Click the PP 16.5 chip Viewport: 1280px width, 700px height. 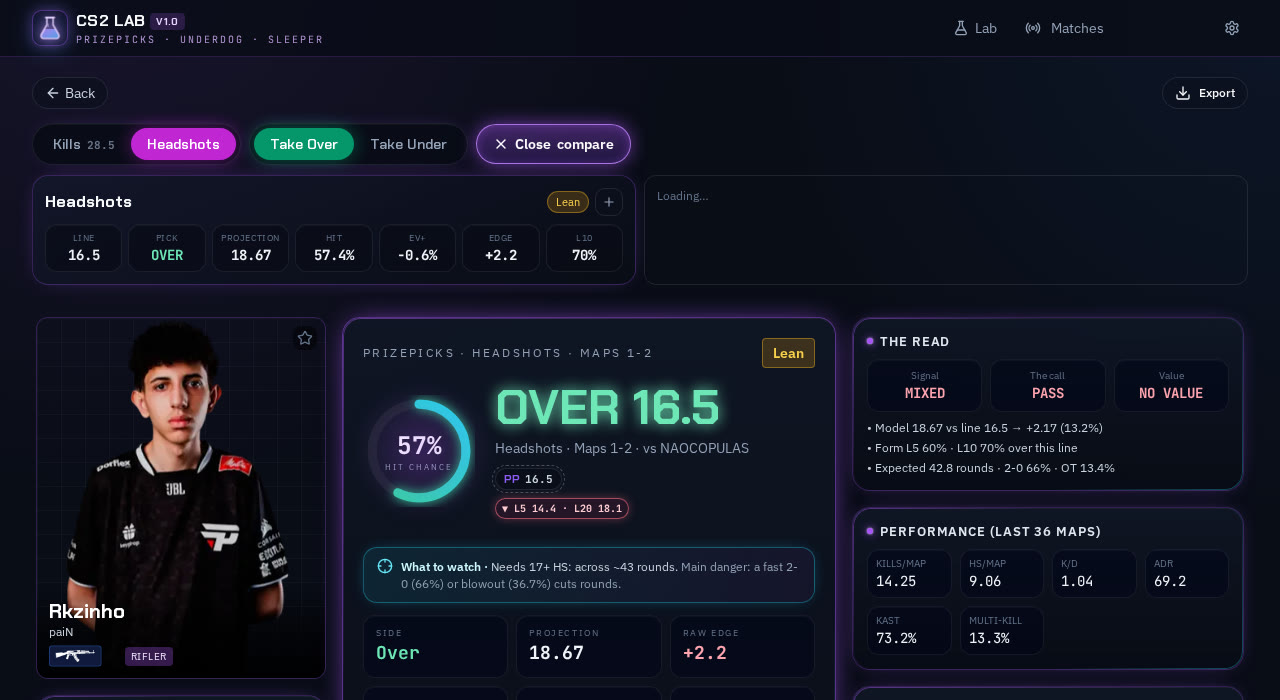point(529,479)
